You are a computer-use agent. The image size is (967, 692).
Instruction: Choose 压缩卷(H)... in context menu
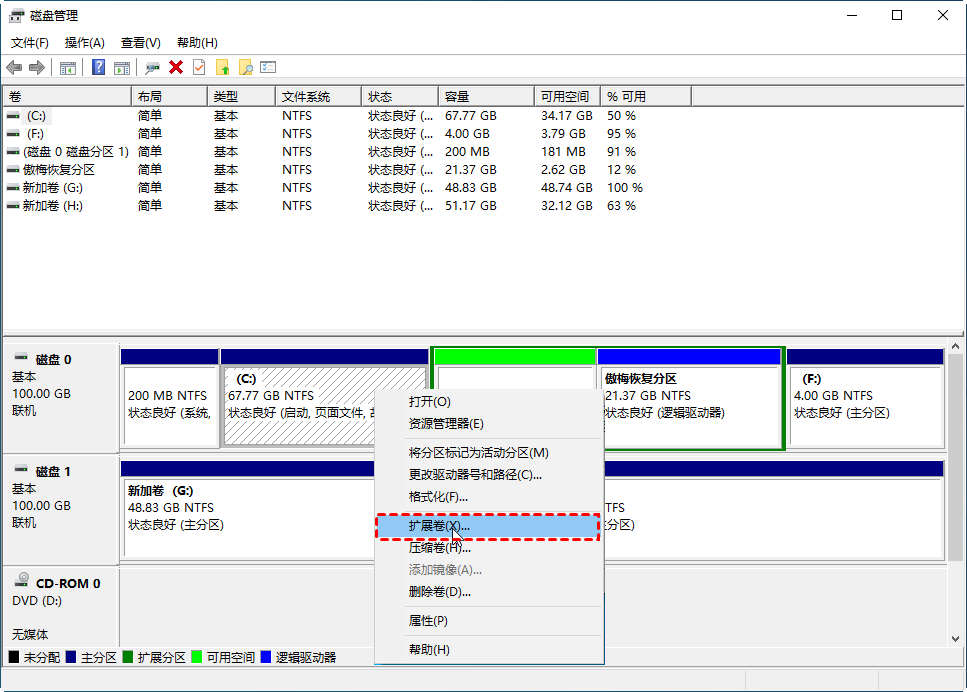pos(489,548)
